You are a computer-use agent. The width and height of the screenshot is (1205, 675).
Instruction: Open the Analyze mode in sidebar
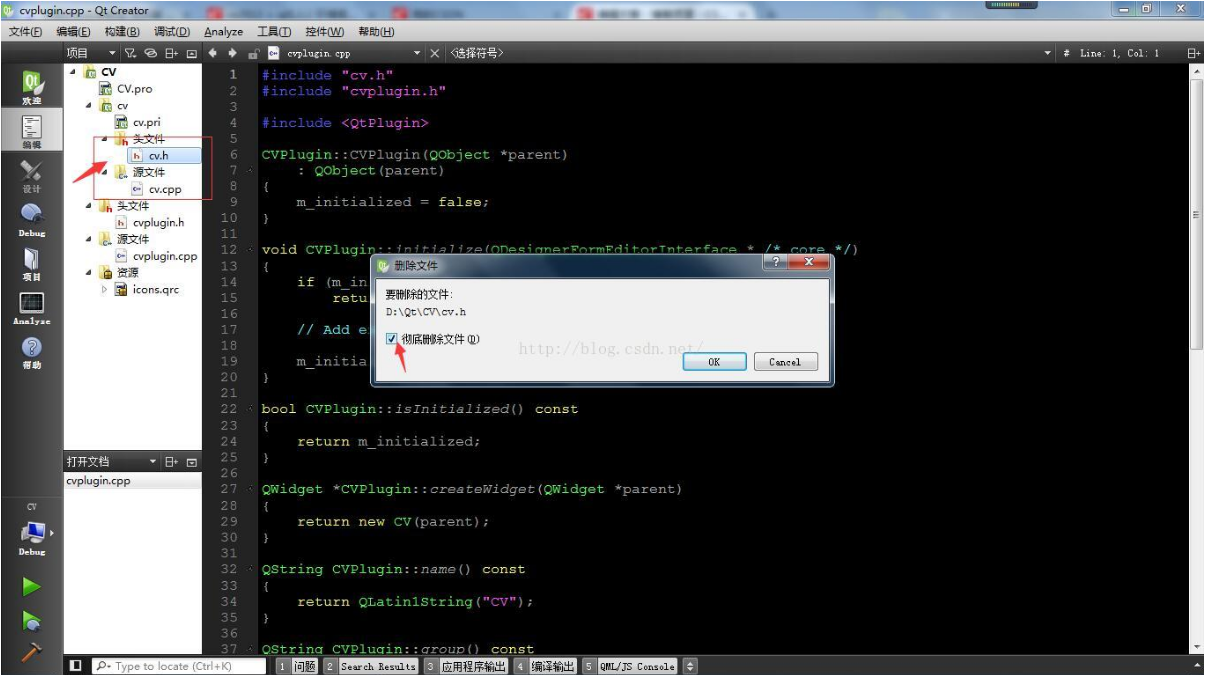coord(32,308)
